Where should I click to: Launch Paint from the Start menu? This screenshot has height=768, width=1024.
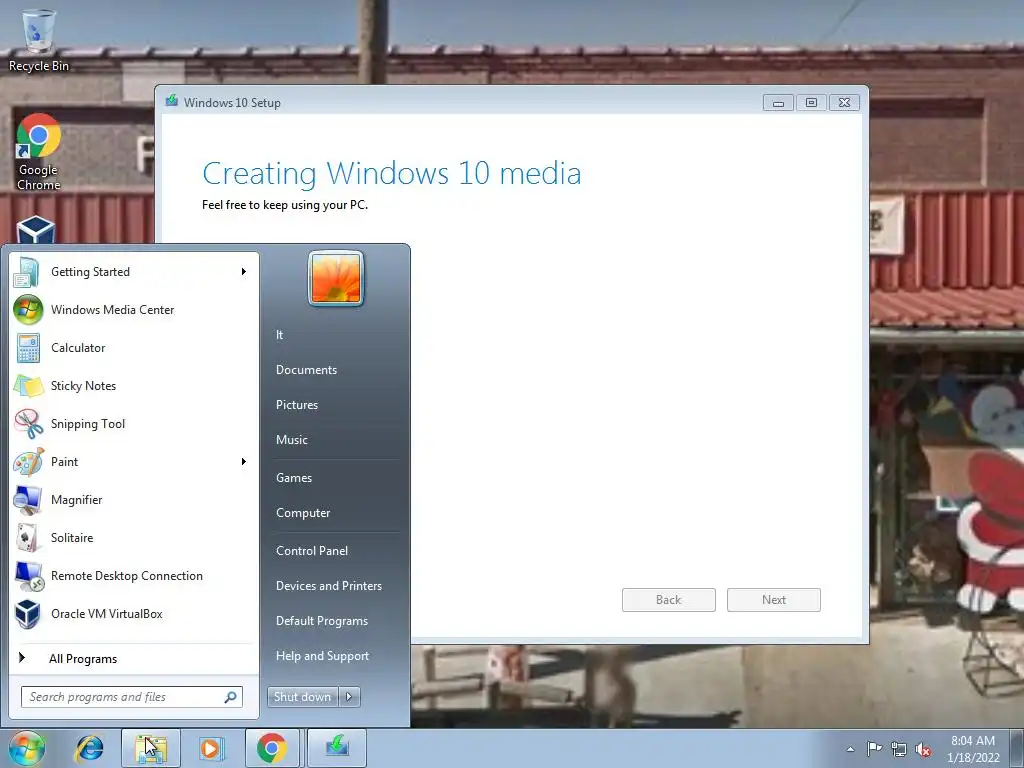(x=134, y=461)
